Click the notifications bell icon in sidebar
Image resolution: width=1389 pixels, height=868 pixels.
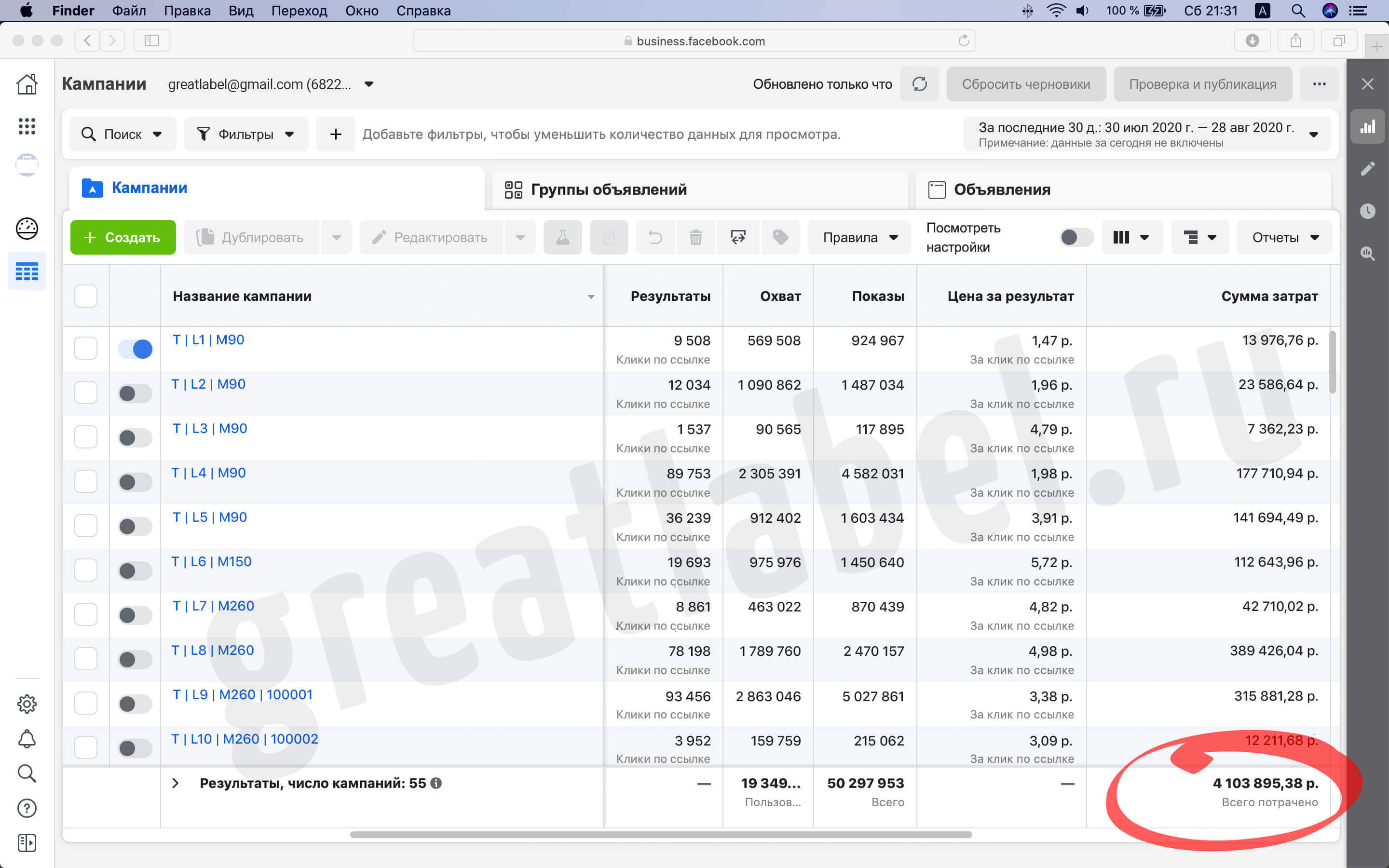pyautogui.click(x=27, y=739)
